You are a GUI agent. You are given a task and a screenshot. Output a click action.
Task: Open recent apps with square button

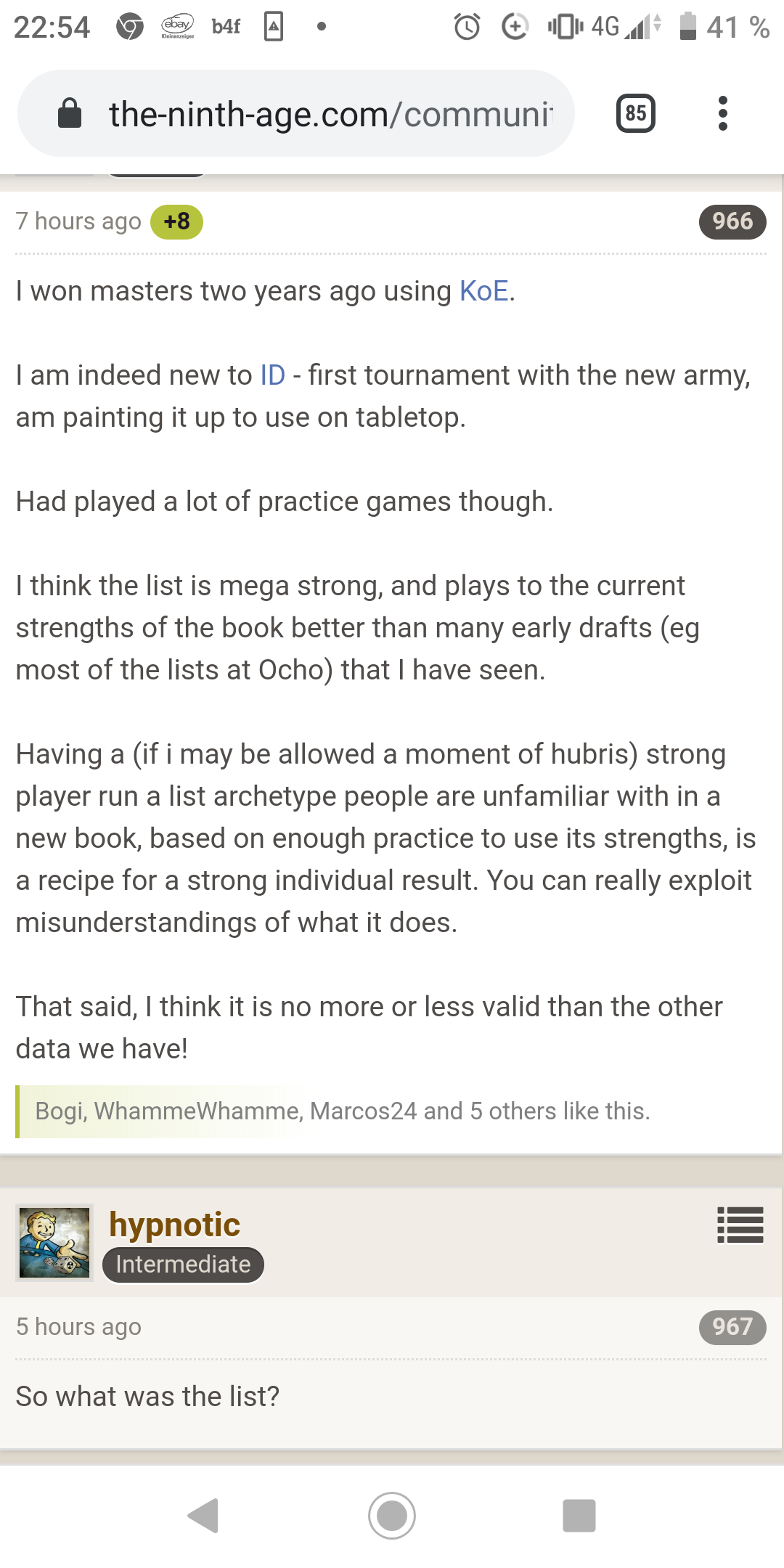point(579,1515)
